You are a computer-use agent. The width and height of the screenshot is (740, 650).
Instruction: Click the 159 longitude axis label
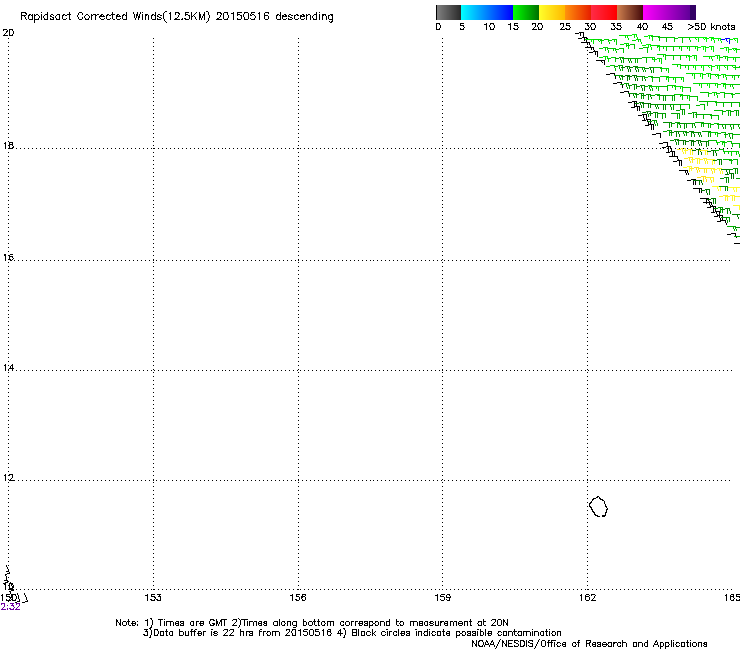[x=443, y=598]
